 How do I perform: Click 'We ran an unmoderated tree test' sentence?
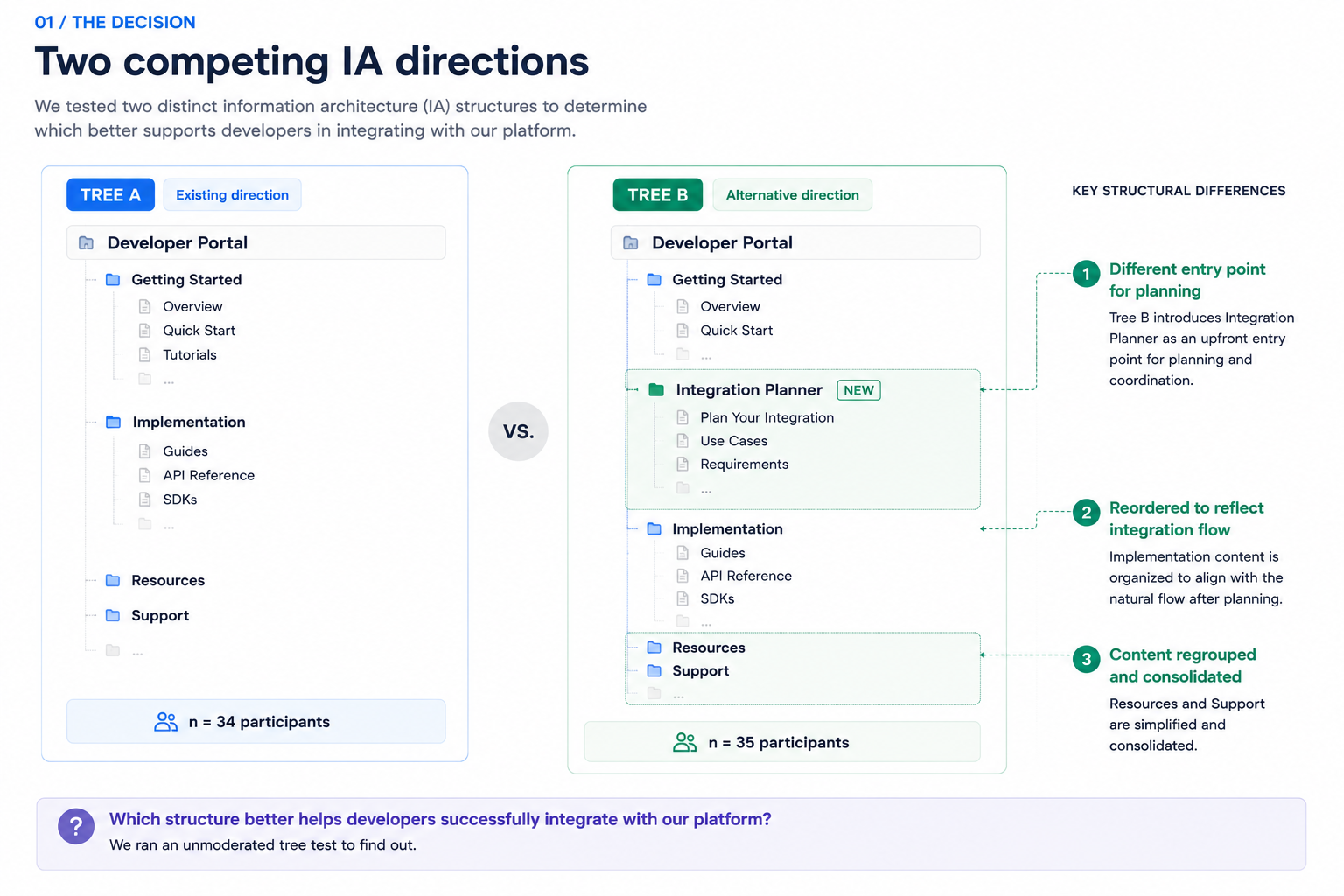pos(262,845)
